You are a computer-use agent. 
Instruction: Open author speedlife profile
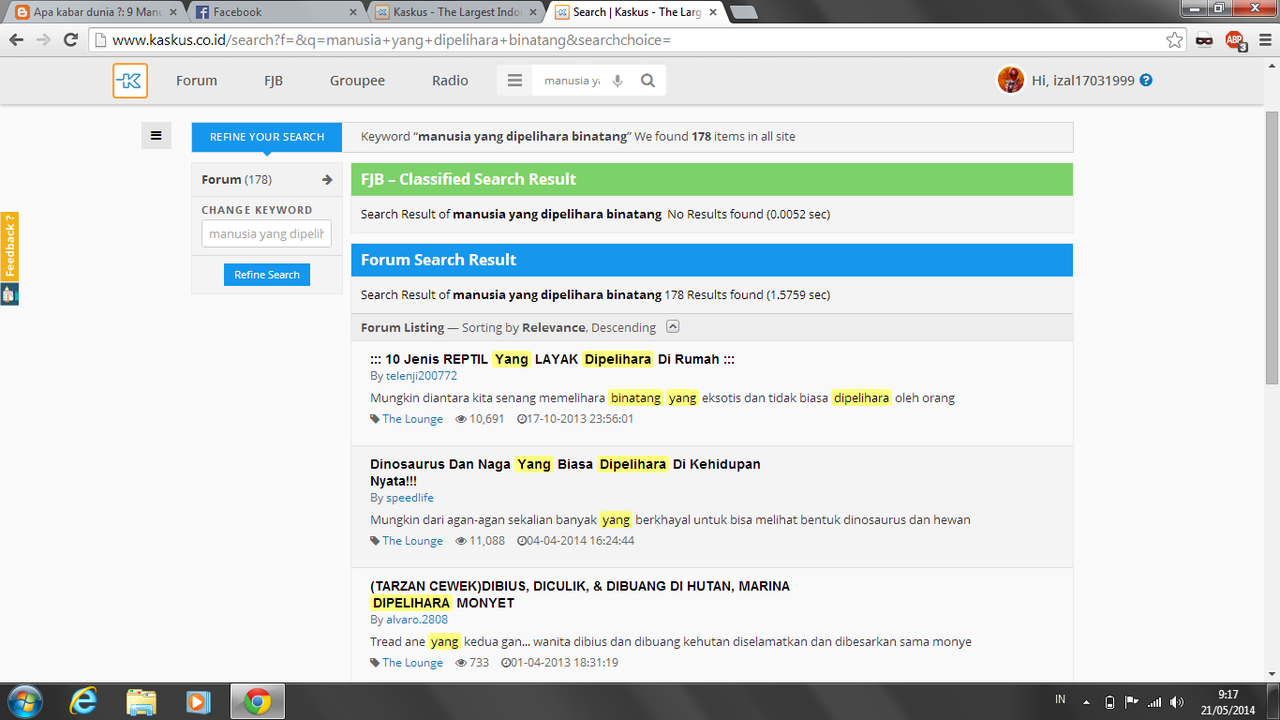[x=410, y=498]
